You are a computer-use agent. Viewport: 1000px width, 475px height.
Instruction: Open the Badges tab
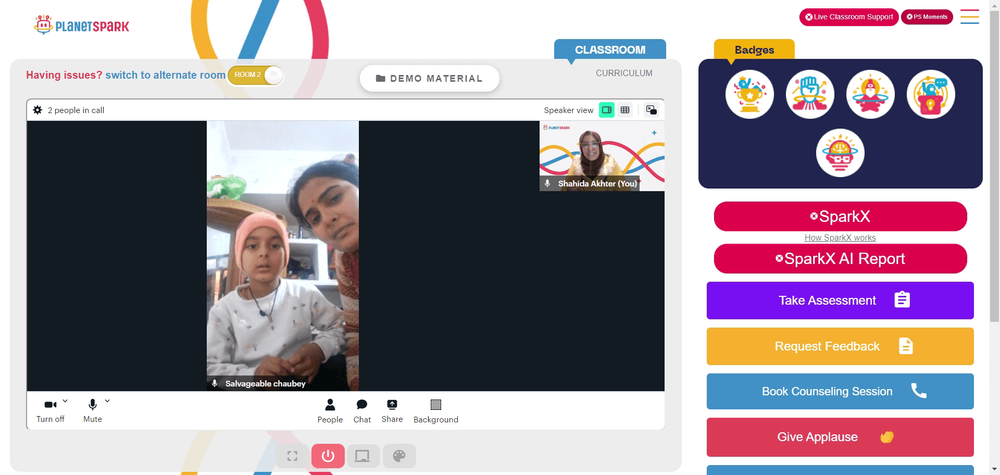(x=754, y=50)
